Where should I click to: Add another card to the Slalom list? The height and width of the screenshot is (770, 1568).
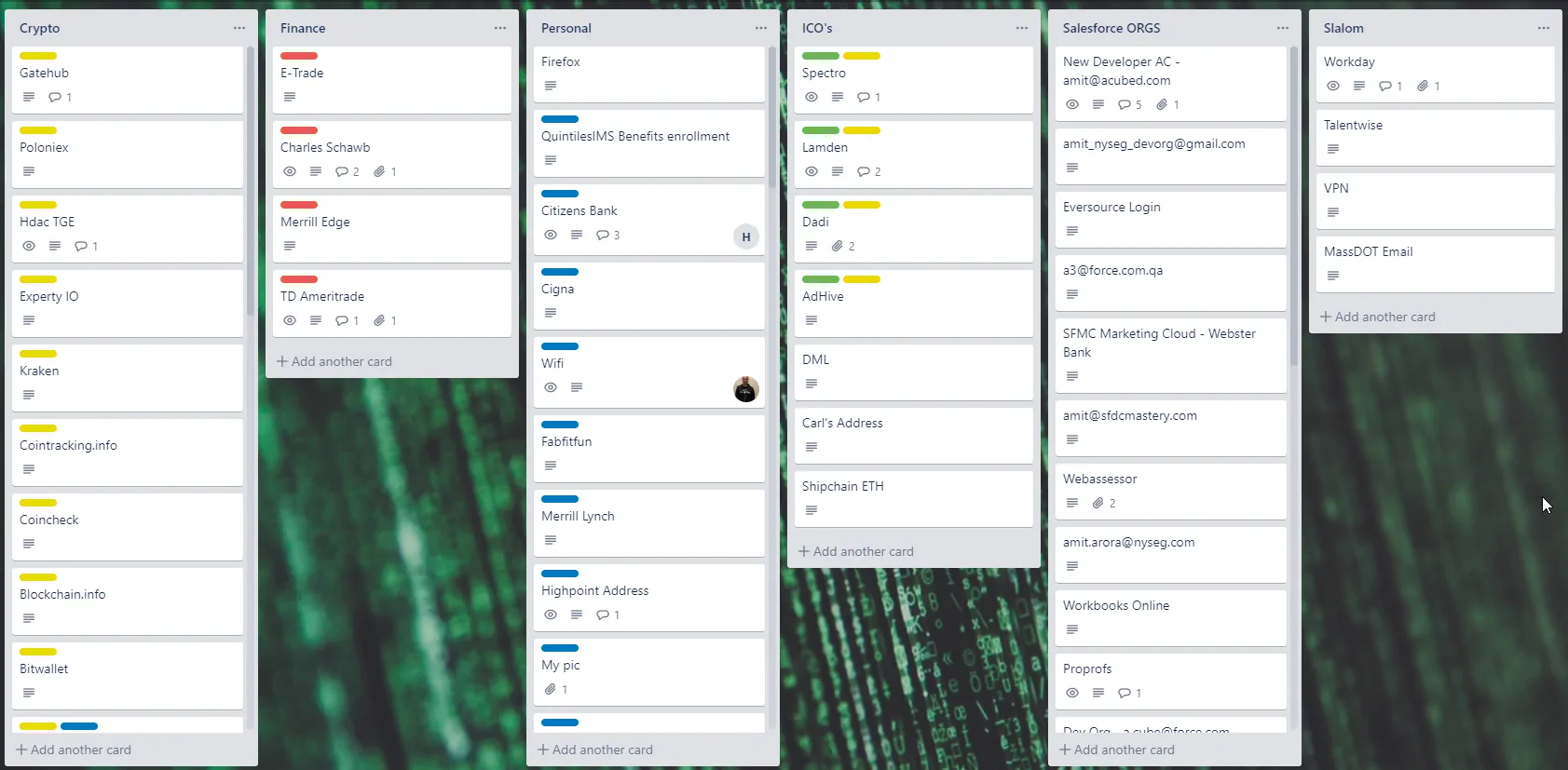(x=1378, y=317)
